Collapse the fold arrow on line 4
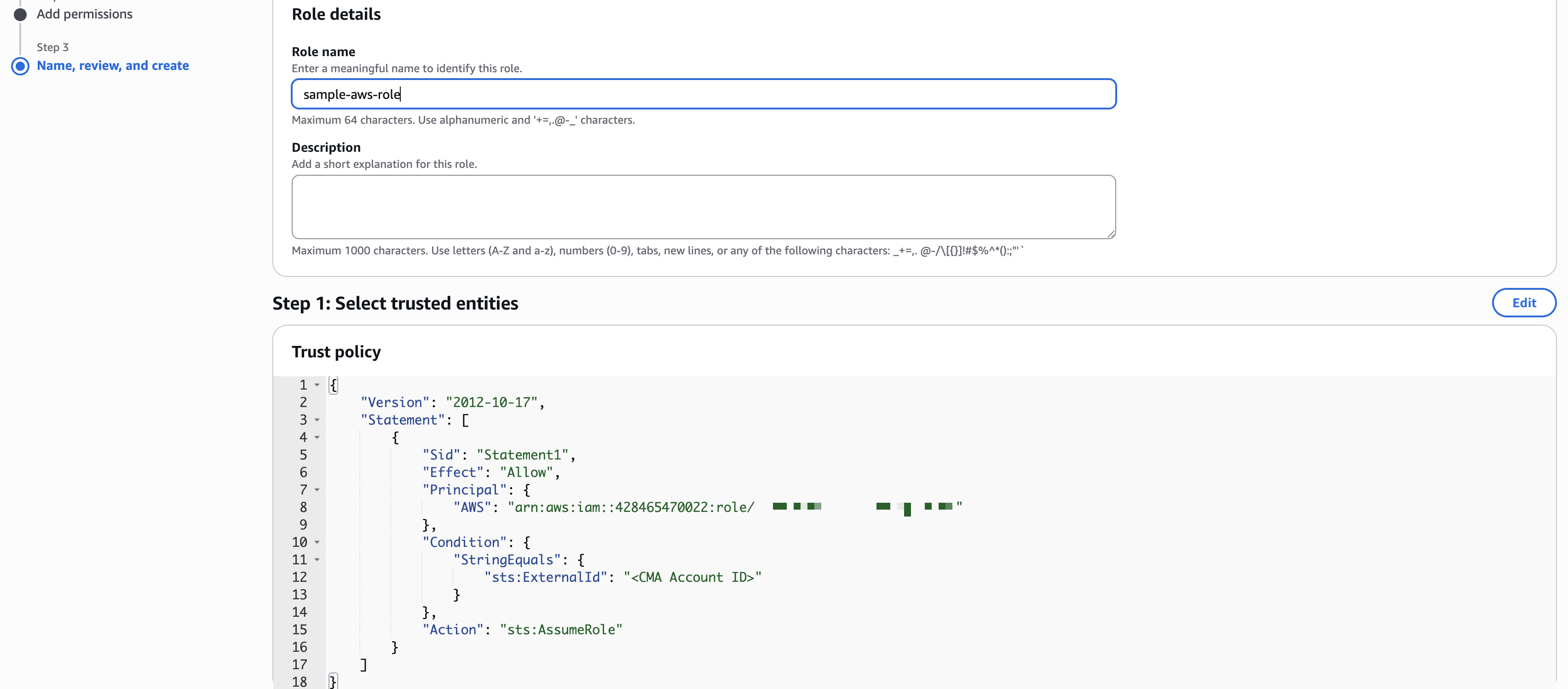Image resolution: width=1568 pixels, height=689 pixels. (317, 437)
